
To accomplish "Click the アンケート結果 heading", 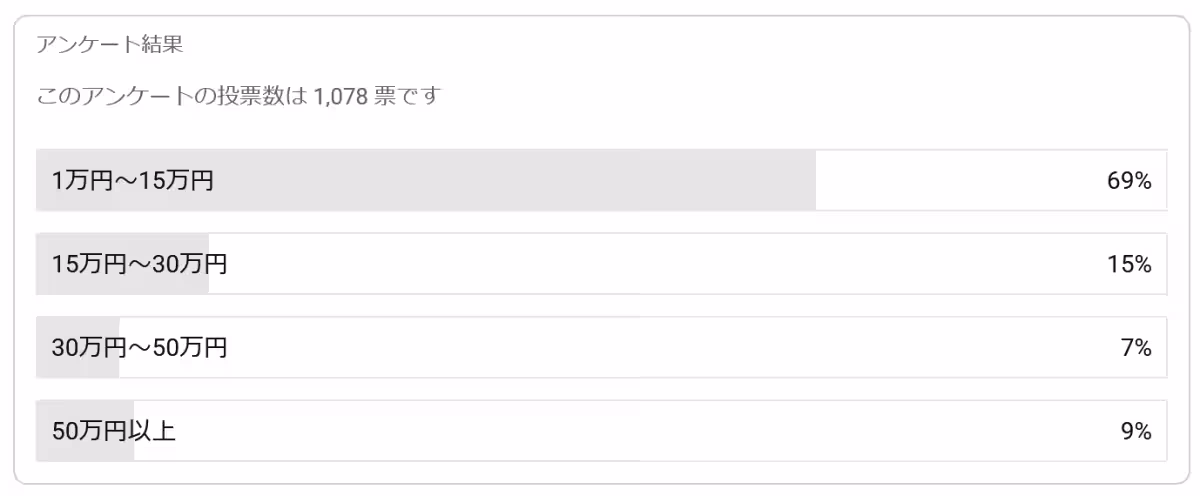I will click(109, 45).
